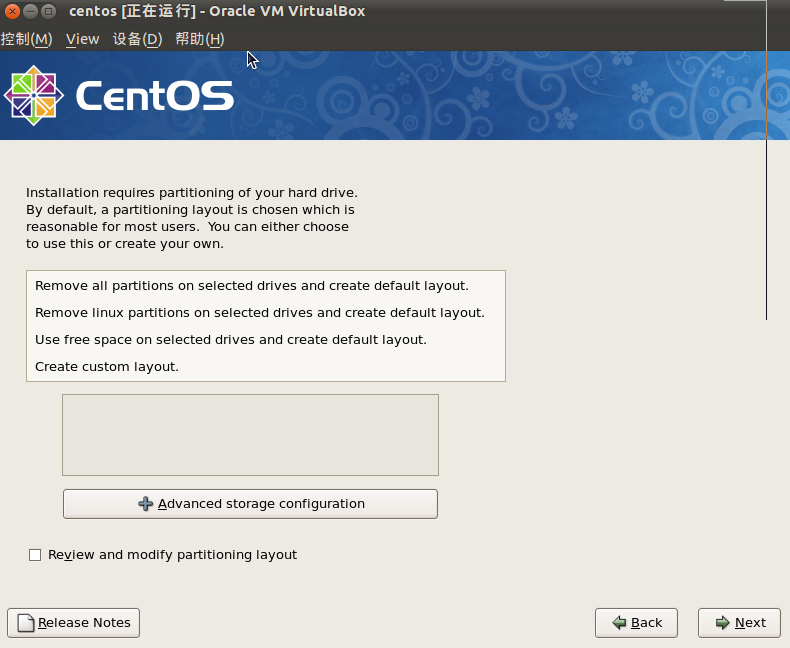Click inside the empty drive selection box

250,435
